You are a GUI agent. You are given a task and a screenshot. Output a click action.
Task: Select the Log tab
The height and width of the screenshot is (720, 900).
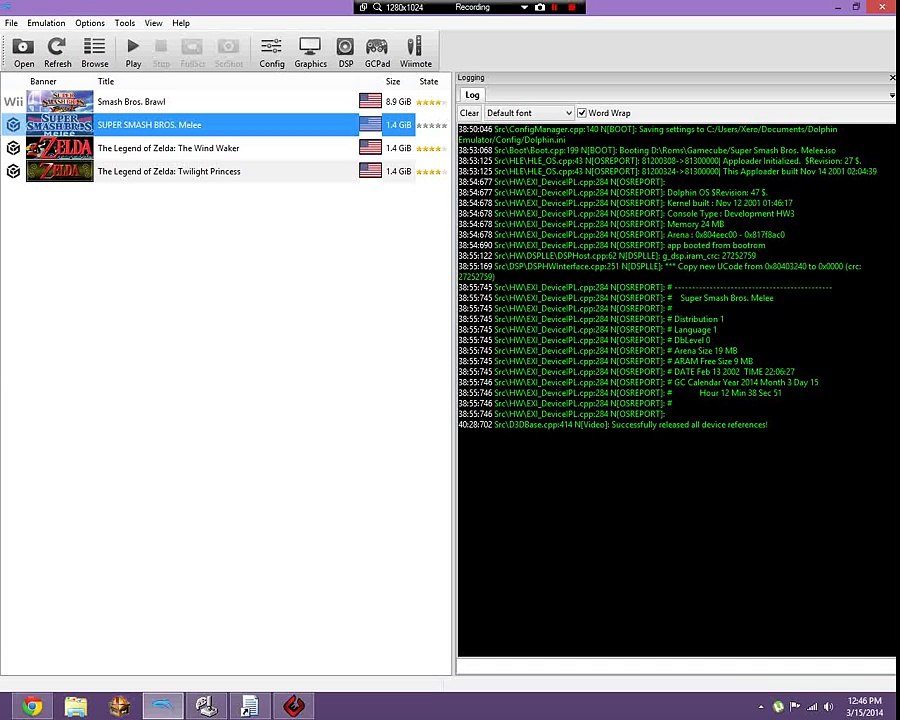472,95
